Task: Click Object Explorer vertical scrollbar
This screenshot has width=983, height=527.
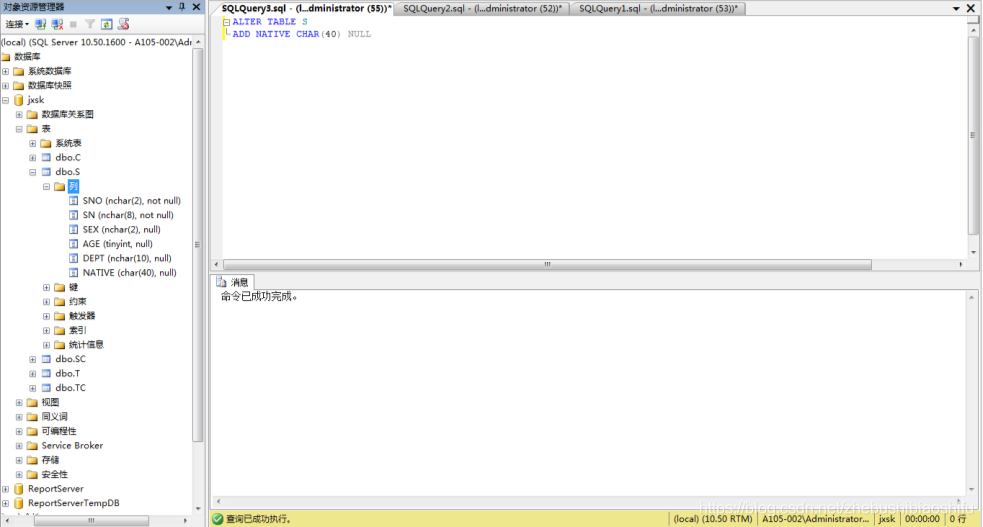Action: tap(197, 245)
